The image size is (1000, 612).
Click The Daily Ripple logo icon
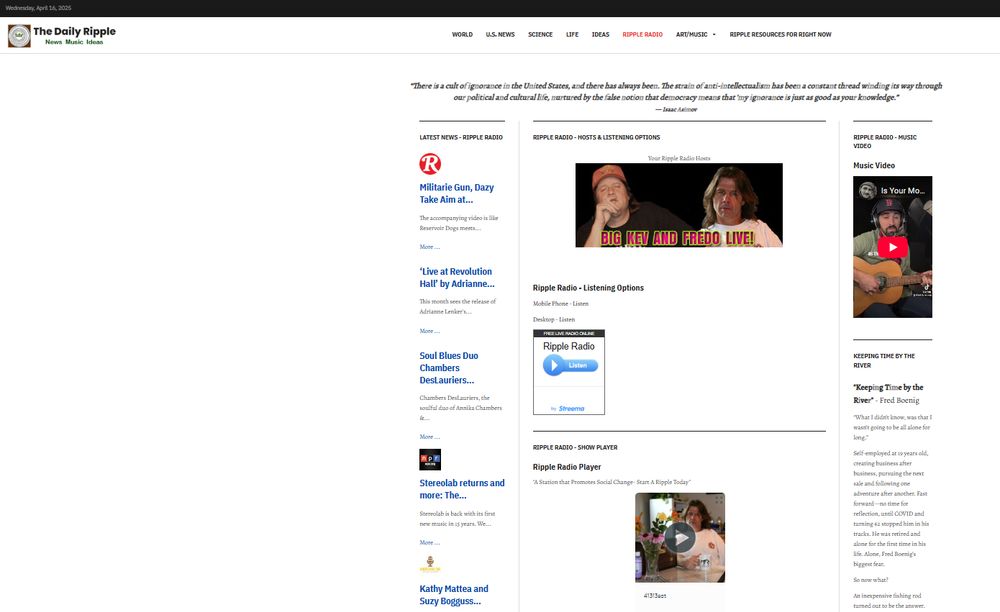(19, 36)
